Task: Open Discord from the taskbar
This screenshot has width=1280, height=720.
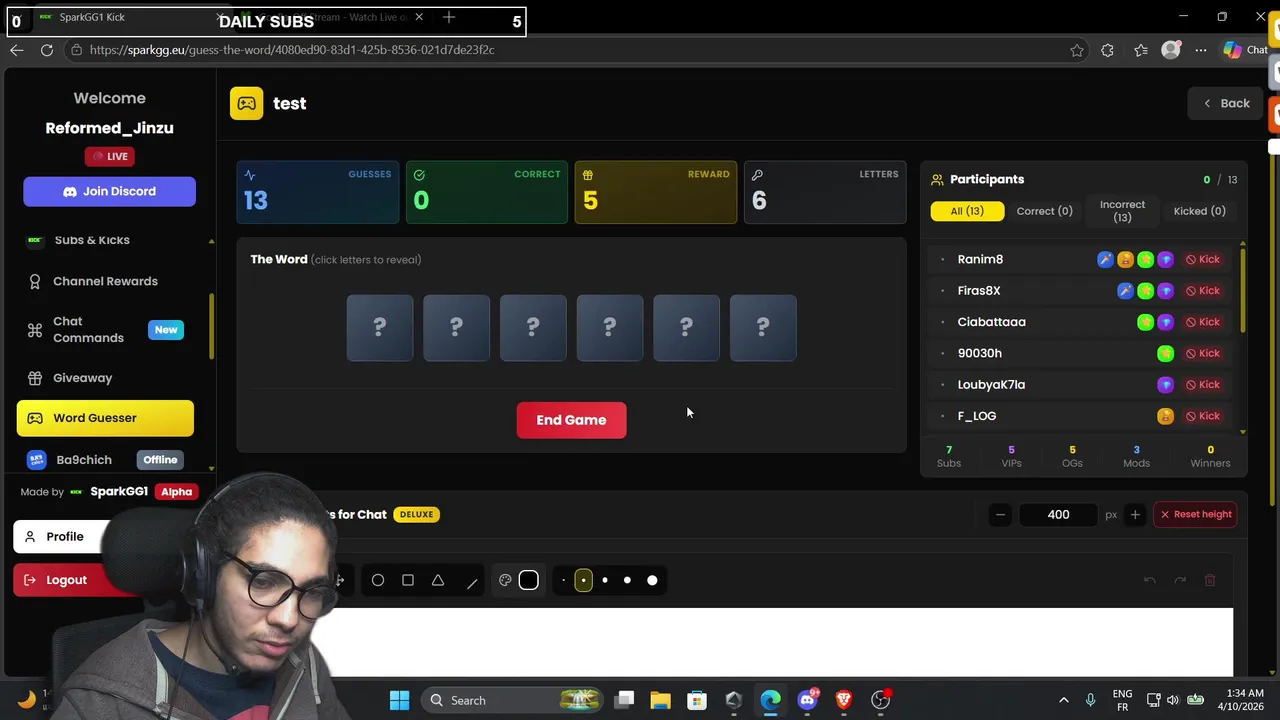Action: (x=807, y=700)
